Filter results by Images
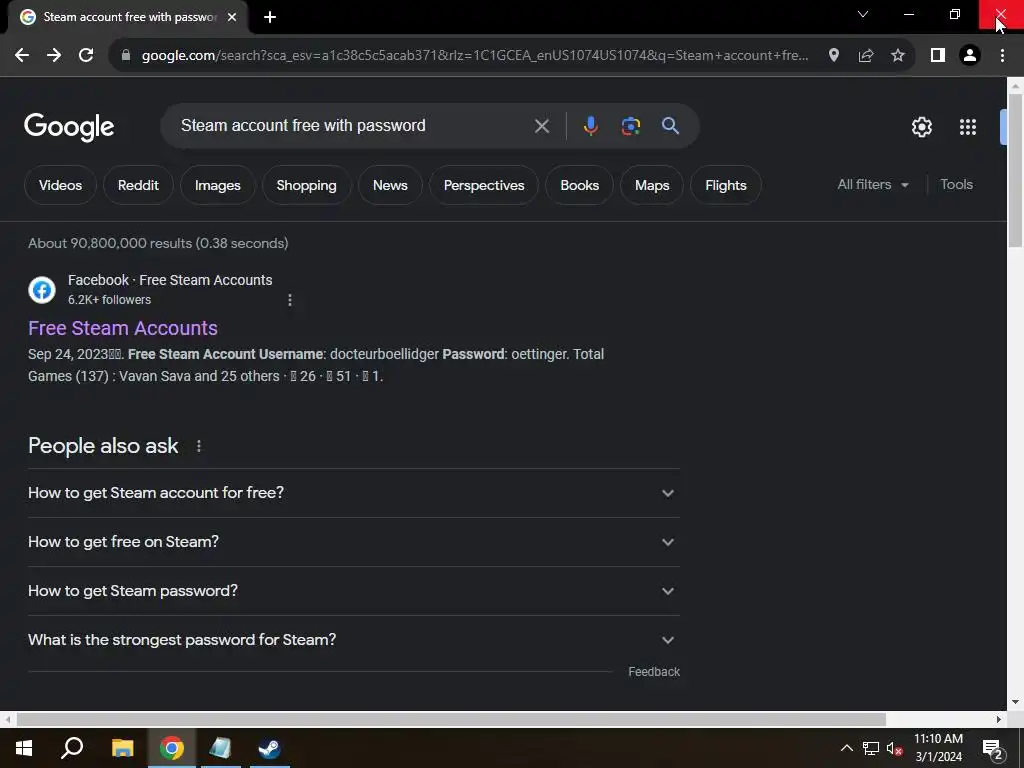The image size is (1024, 768). (217, 185)
